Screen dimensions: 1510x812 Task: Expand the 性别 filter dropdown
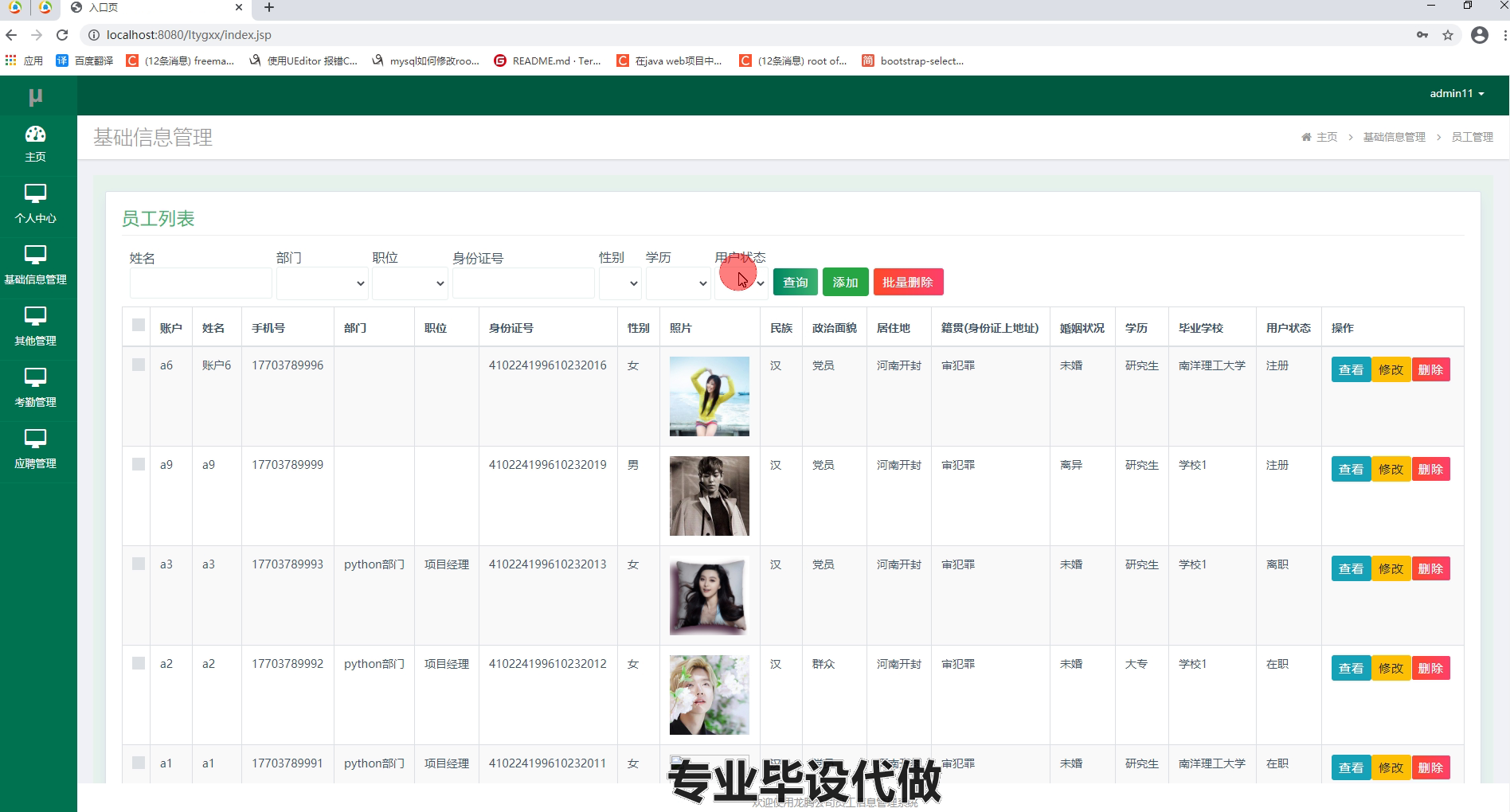click(620, 283)
